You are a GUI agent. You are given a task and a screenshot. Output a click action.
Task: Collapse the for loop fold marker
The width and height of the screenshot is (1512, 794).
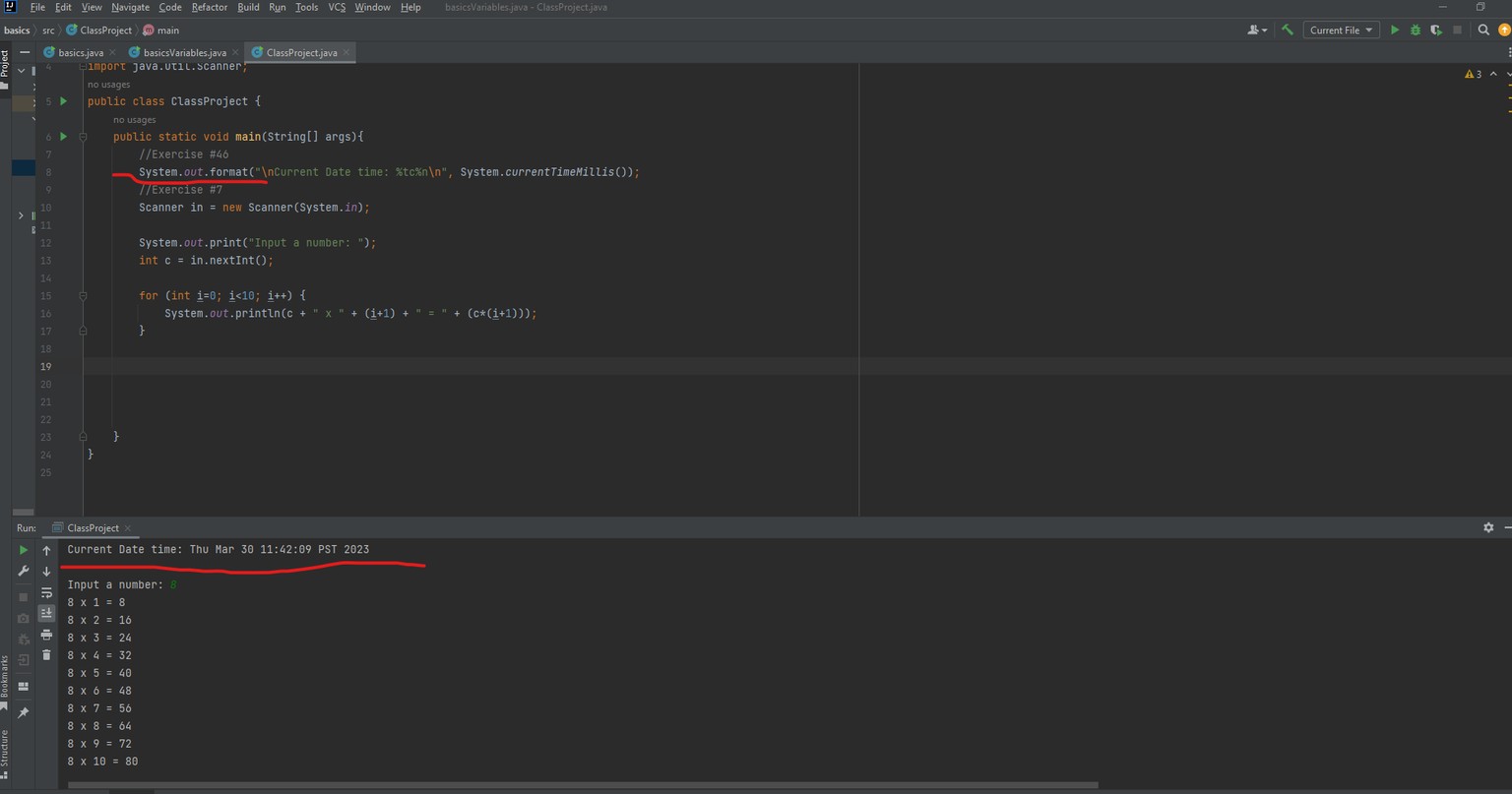[83, 296]
